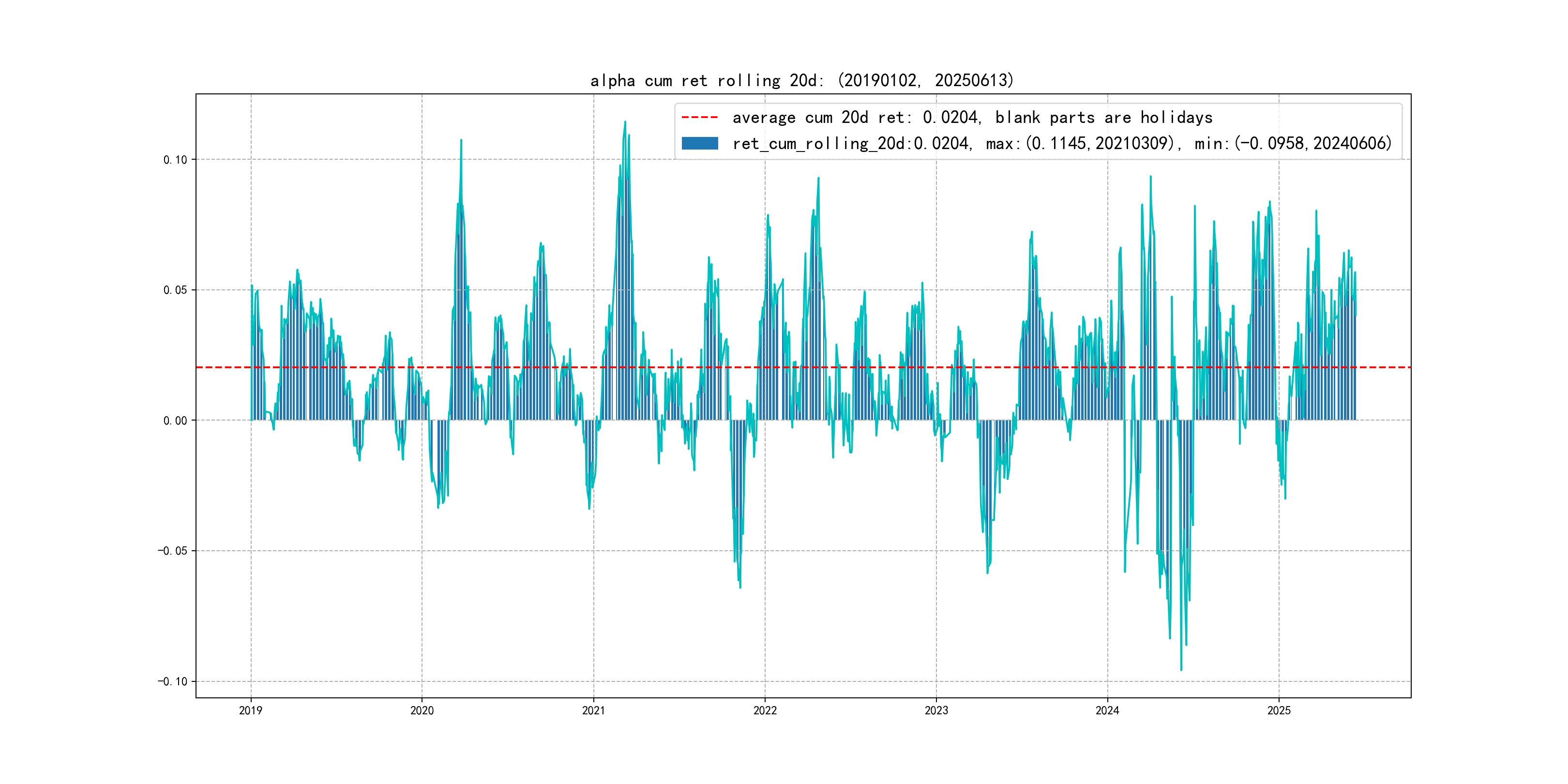Click the 2021 x-axis tick label
Image resolution: width=1568 pixels, height=784 pixels.
[593, 710]
